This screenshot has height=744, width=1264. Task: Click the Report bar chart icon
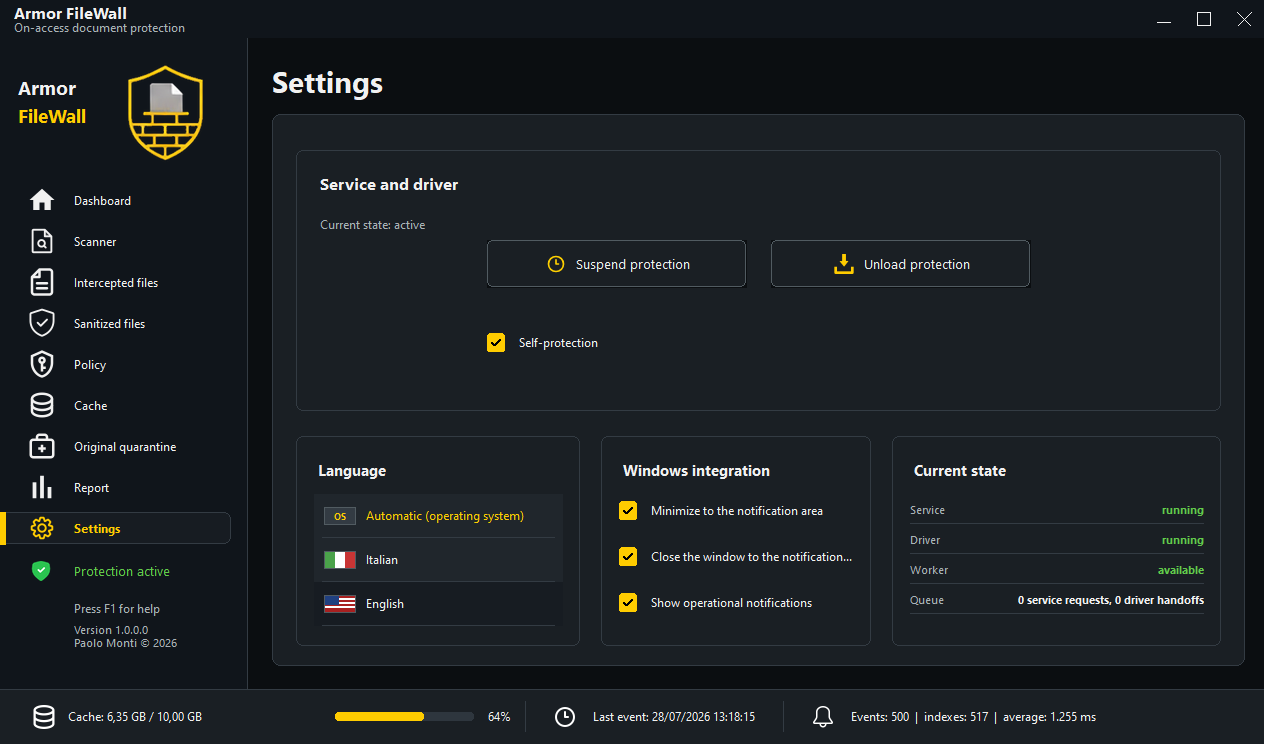click(42, 487)
